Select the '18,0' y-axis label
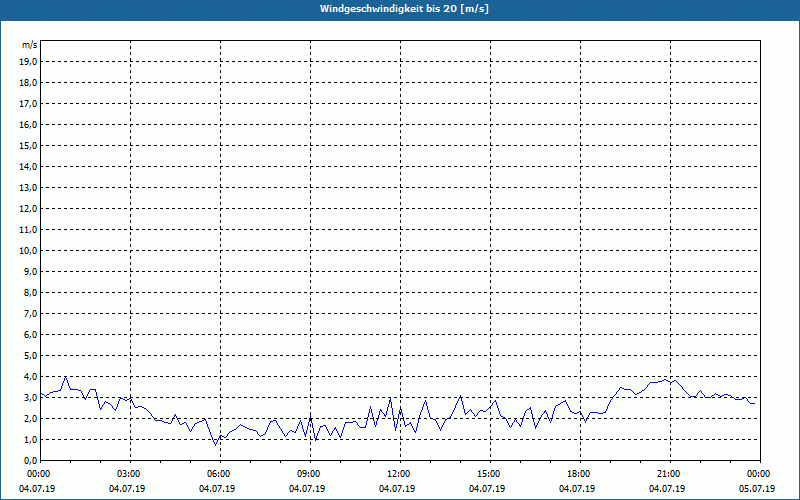 tap(28, 83)
